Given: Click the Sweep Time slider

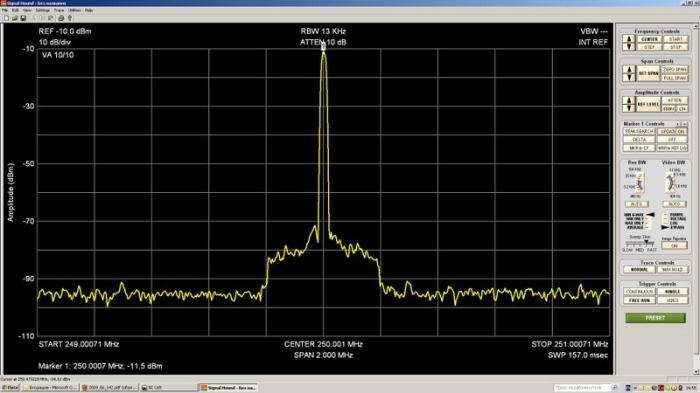Looking at the screenshot, I should coord(640,243).
